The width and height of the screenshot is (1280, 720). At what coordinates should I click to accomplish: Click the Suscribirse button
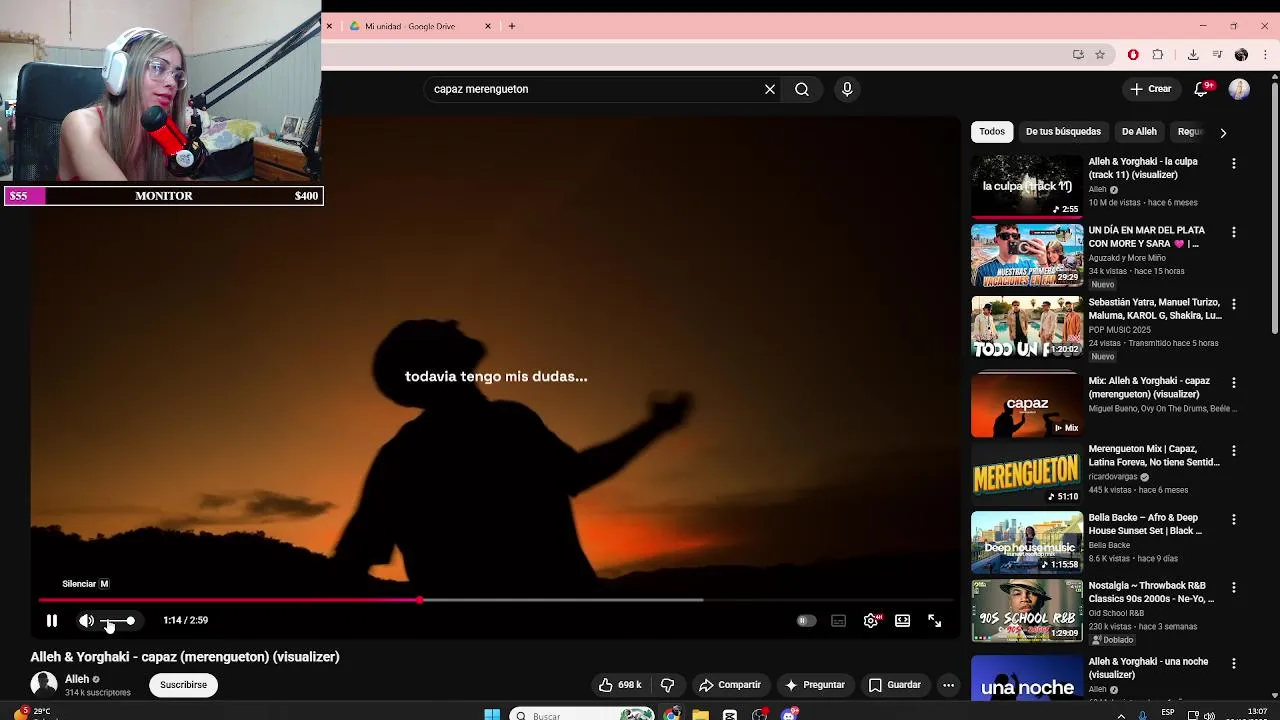183,685
